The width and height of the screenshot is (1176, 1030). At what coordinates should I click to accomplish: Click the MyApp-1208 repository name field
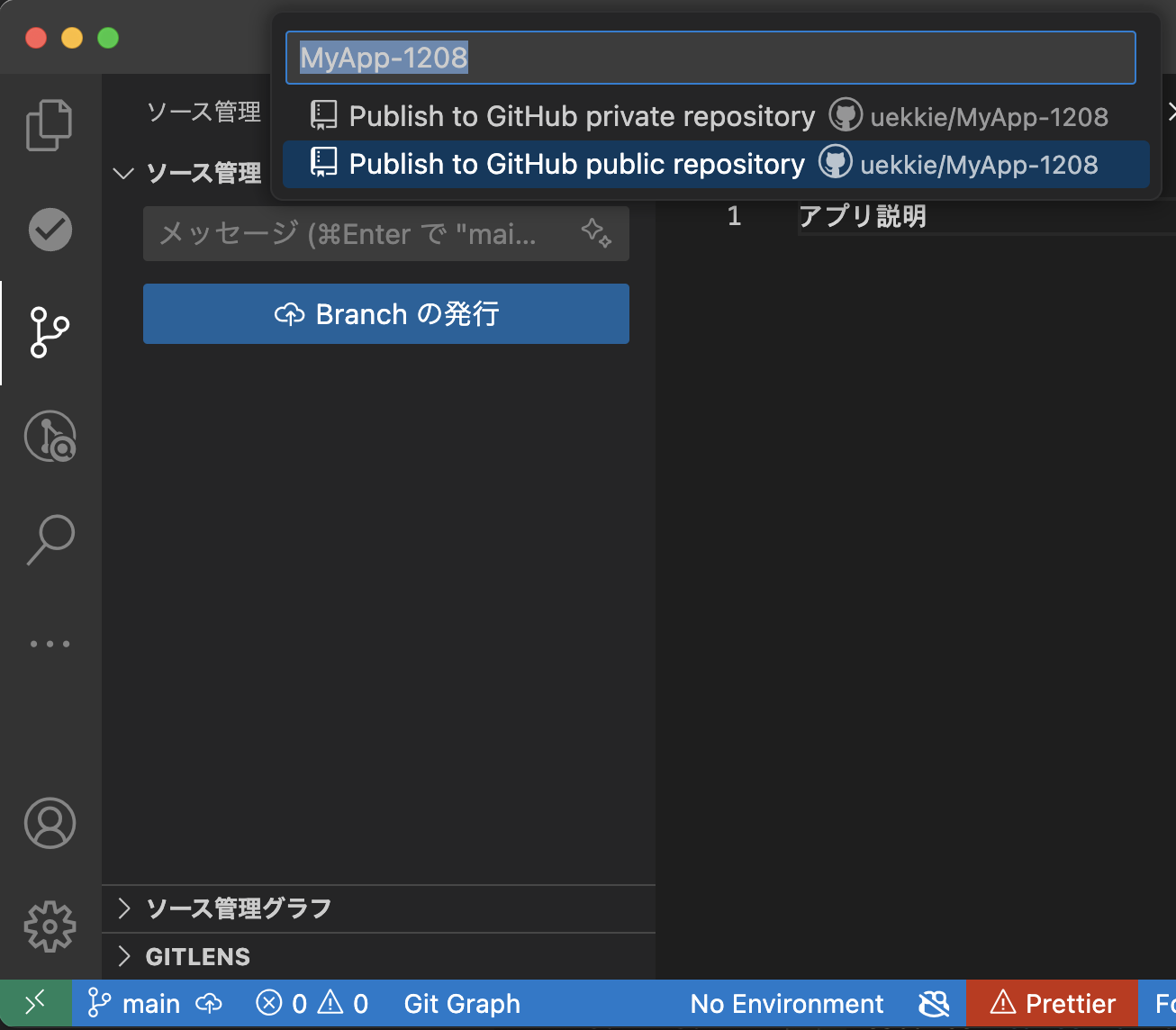[710, 58]
